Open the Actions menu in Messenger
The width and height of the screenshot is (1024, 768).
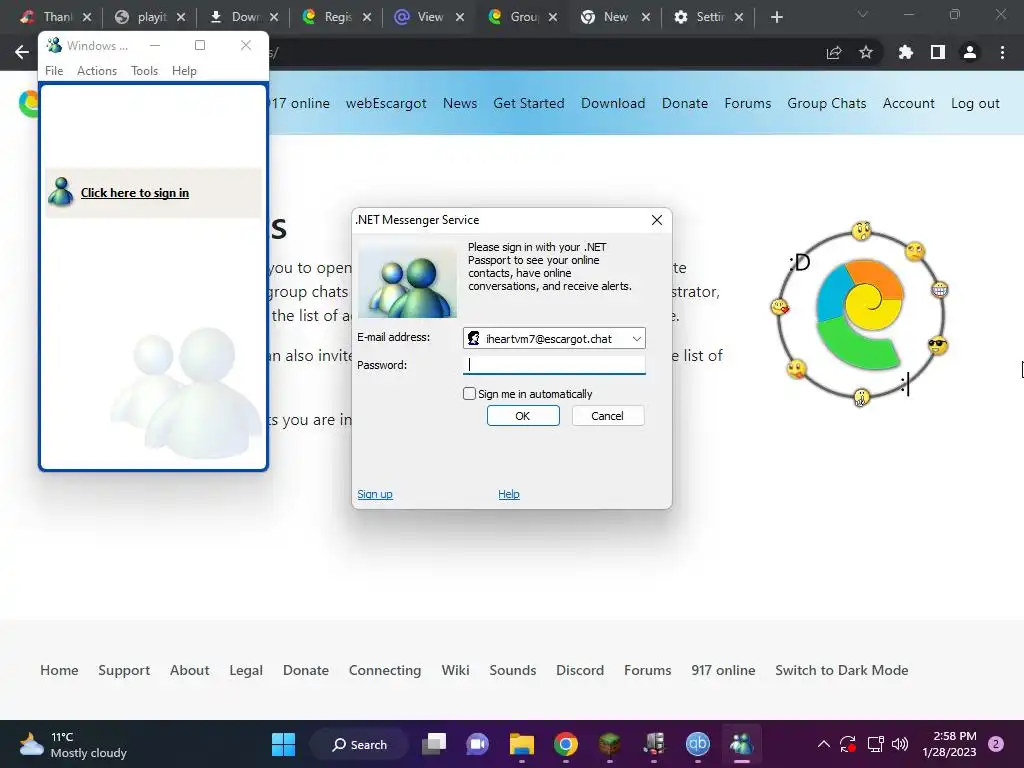point(97,71)
